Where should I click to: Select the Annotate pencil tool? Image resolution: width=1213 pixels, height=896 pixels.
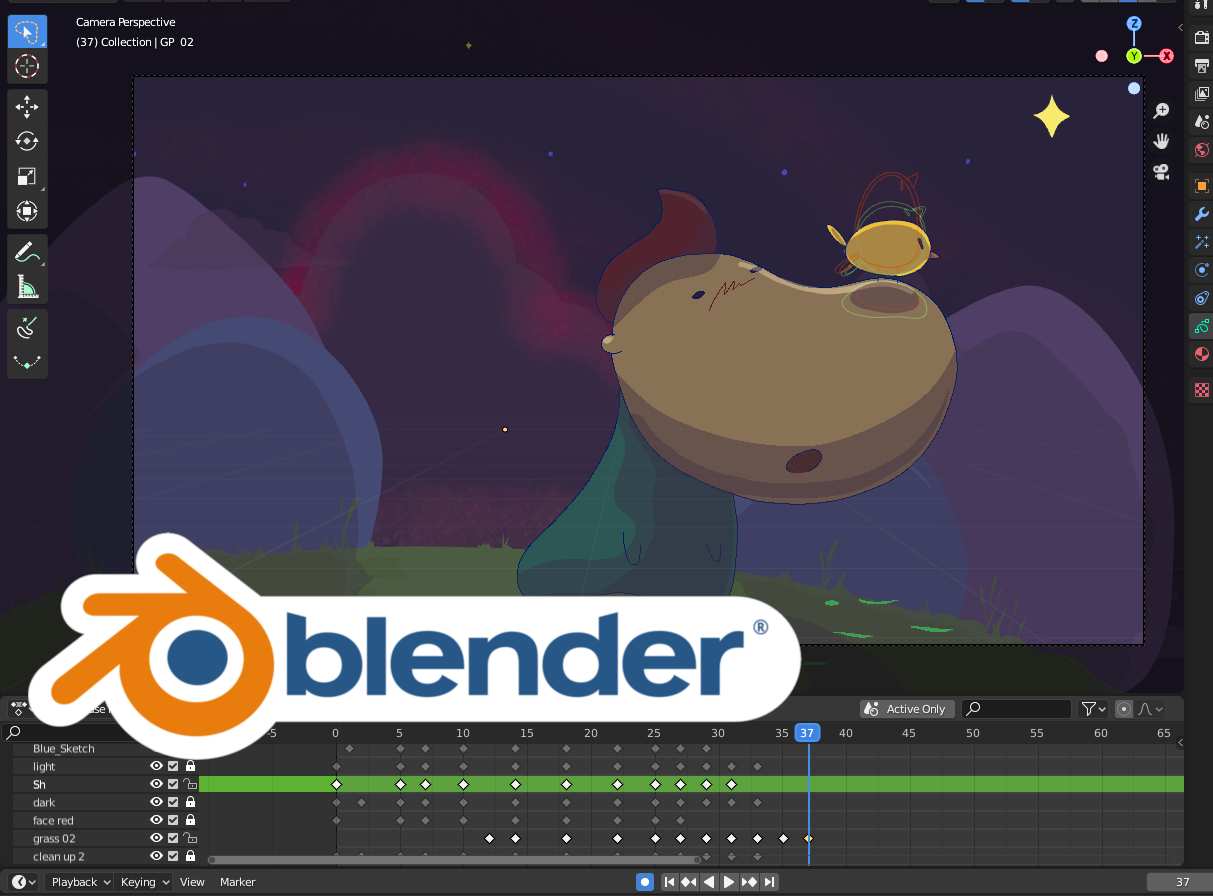pos(27,252)
